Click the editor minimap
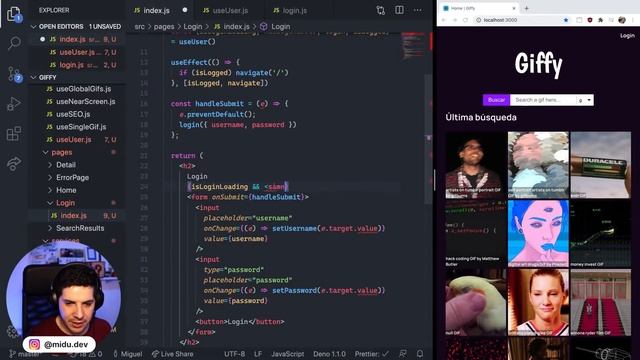The image size is (640, 360). pyautogui.click(x=413, y=47)
